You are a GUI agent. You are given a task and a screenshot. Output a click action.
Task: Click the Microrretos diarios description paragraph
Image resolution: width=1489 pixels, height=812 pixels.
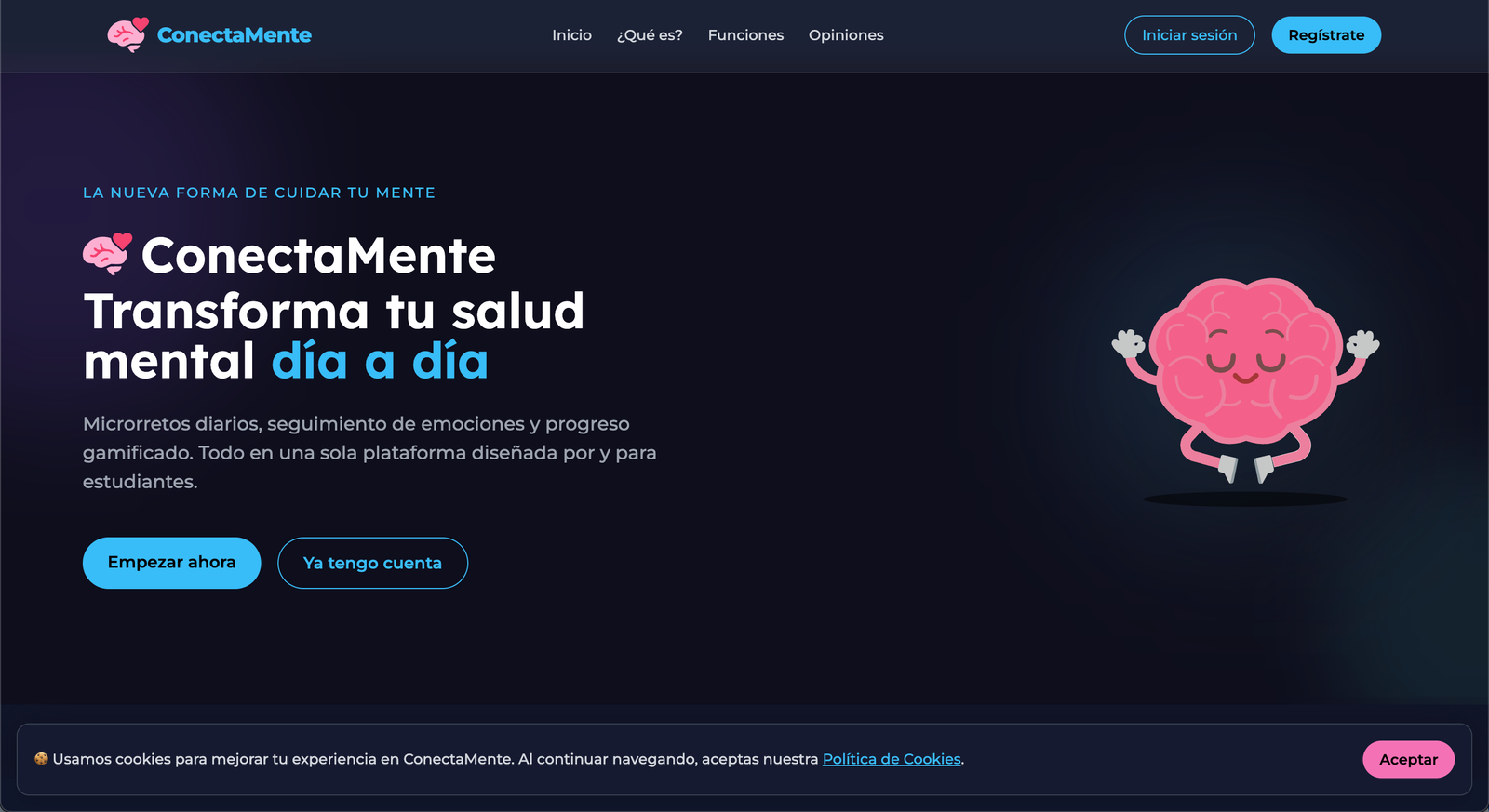pyautogui.click(x=369, y=453)
